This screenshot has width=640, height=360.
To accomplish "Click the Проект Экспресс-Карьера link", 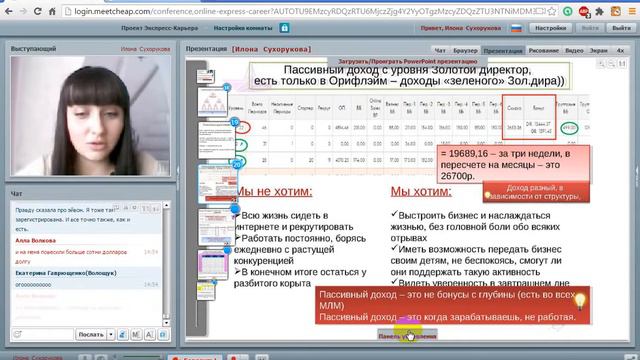I will click(x=160, y=28).
